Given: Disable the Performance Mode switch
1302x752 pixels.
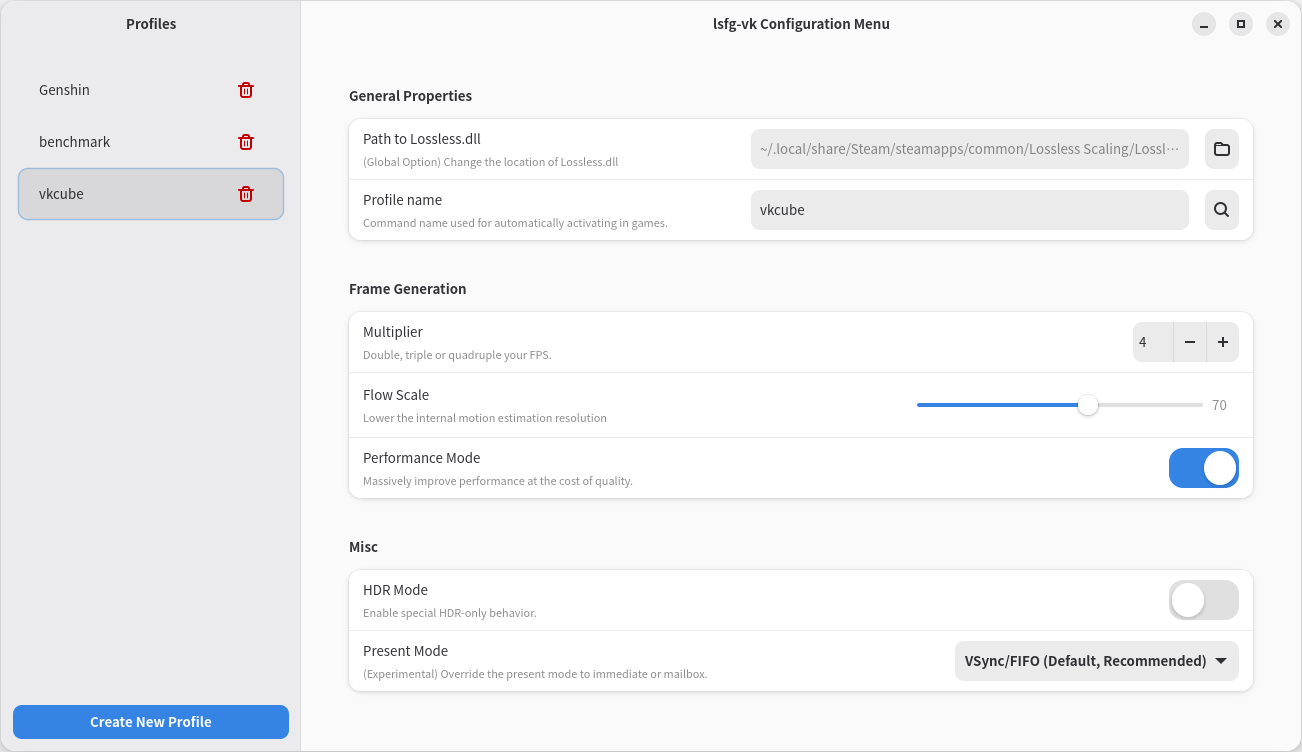Looking at the screenshot, I should click(1203, 468).
